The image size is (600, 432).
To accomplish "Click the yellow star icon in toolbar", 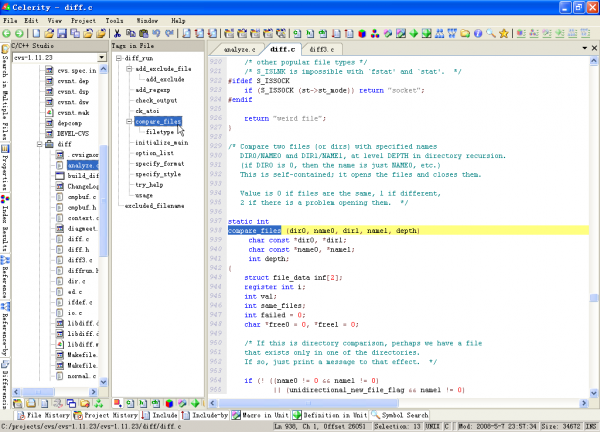I will (x=503, y=33).
